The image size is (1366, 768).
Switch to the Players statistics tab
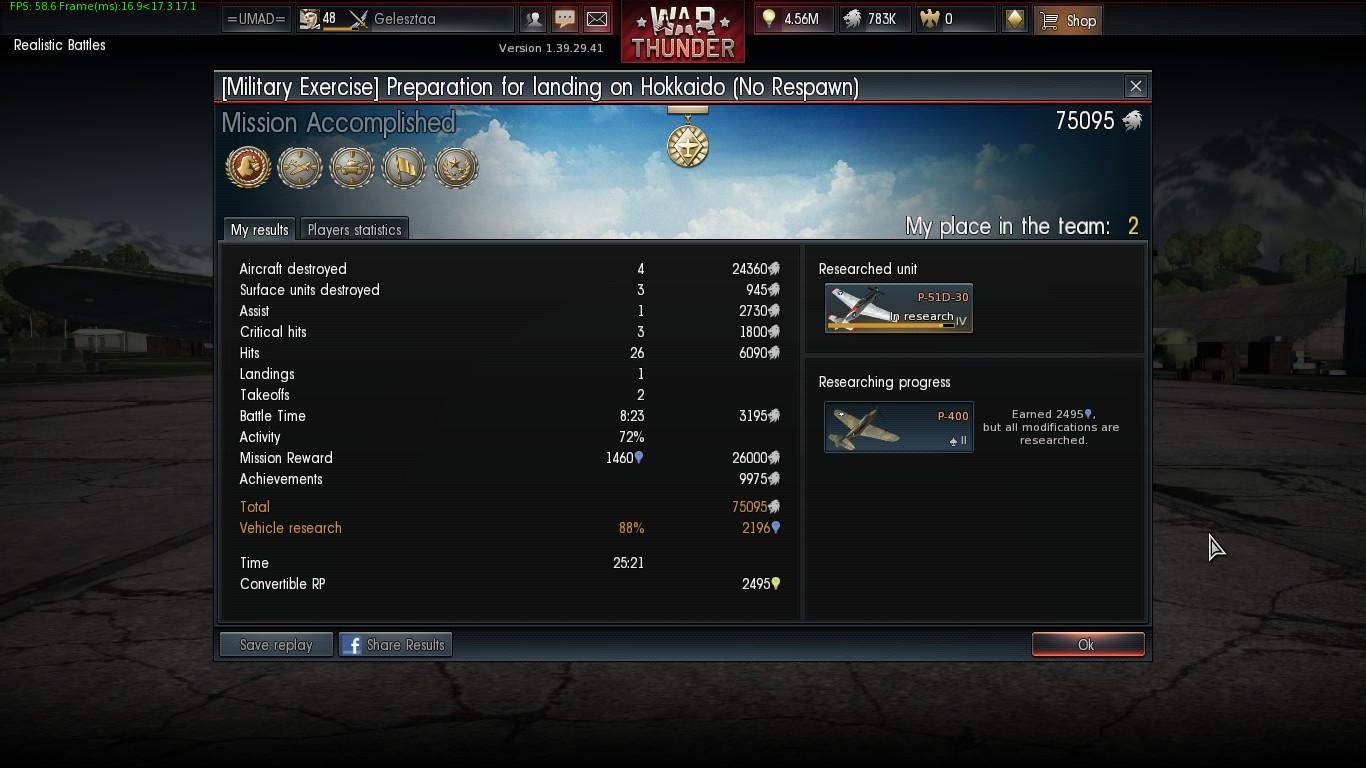[x=354, y=229]
